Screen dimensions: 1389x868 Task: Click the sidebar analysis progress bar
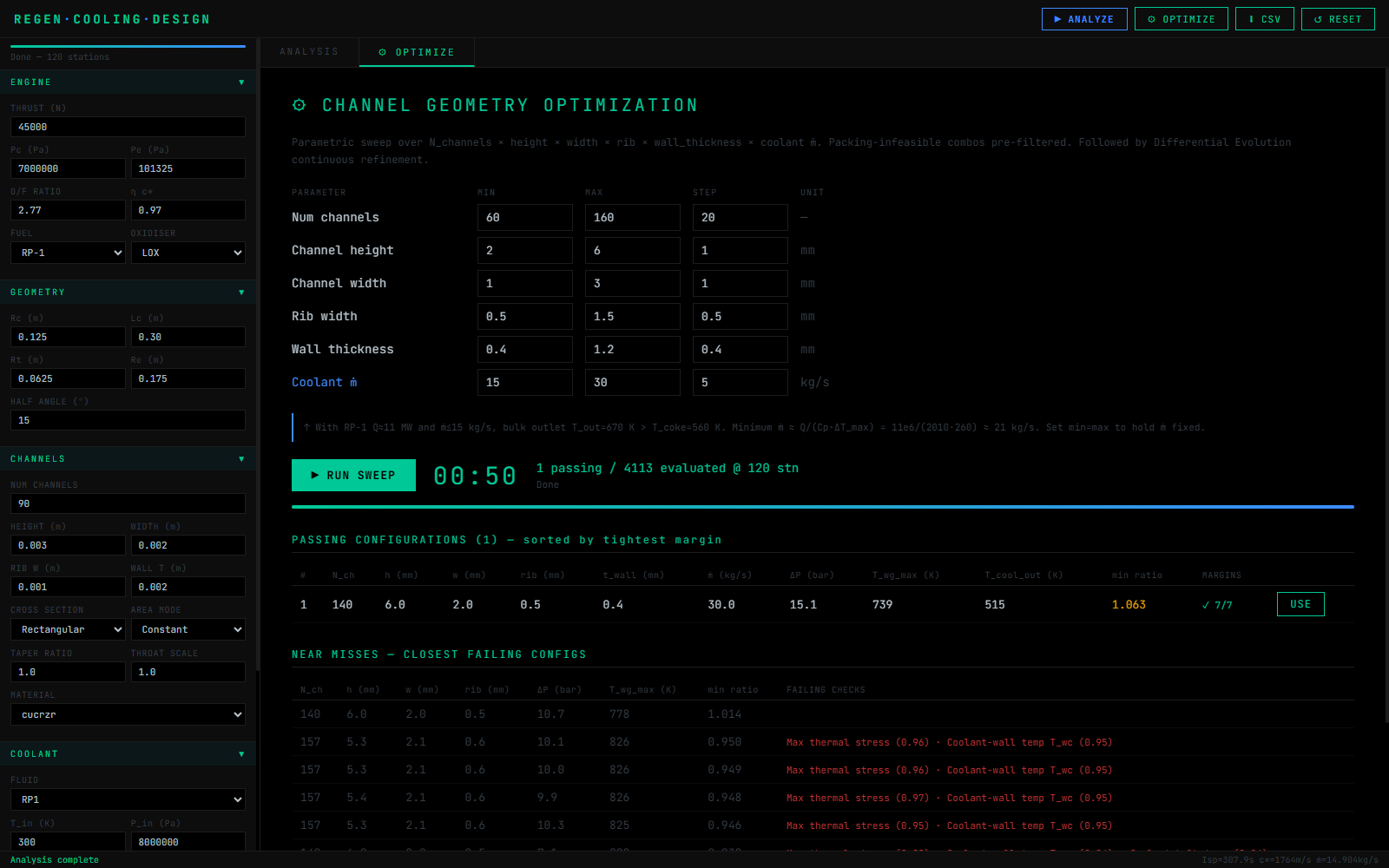128,46
